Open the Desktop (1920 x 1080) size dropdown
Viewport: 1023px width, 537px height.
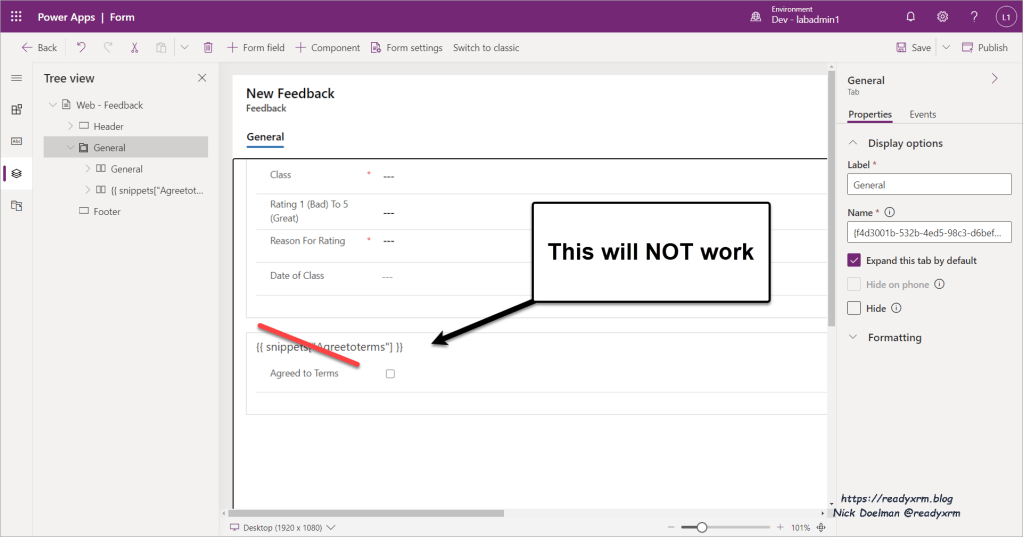coord(283,527)
